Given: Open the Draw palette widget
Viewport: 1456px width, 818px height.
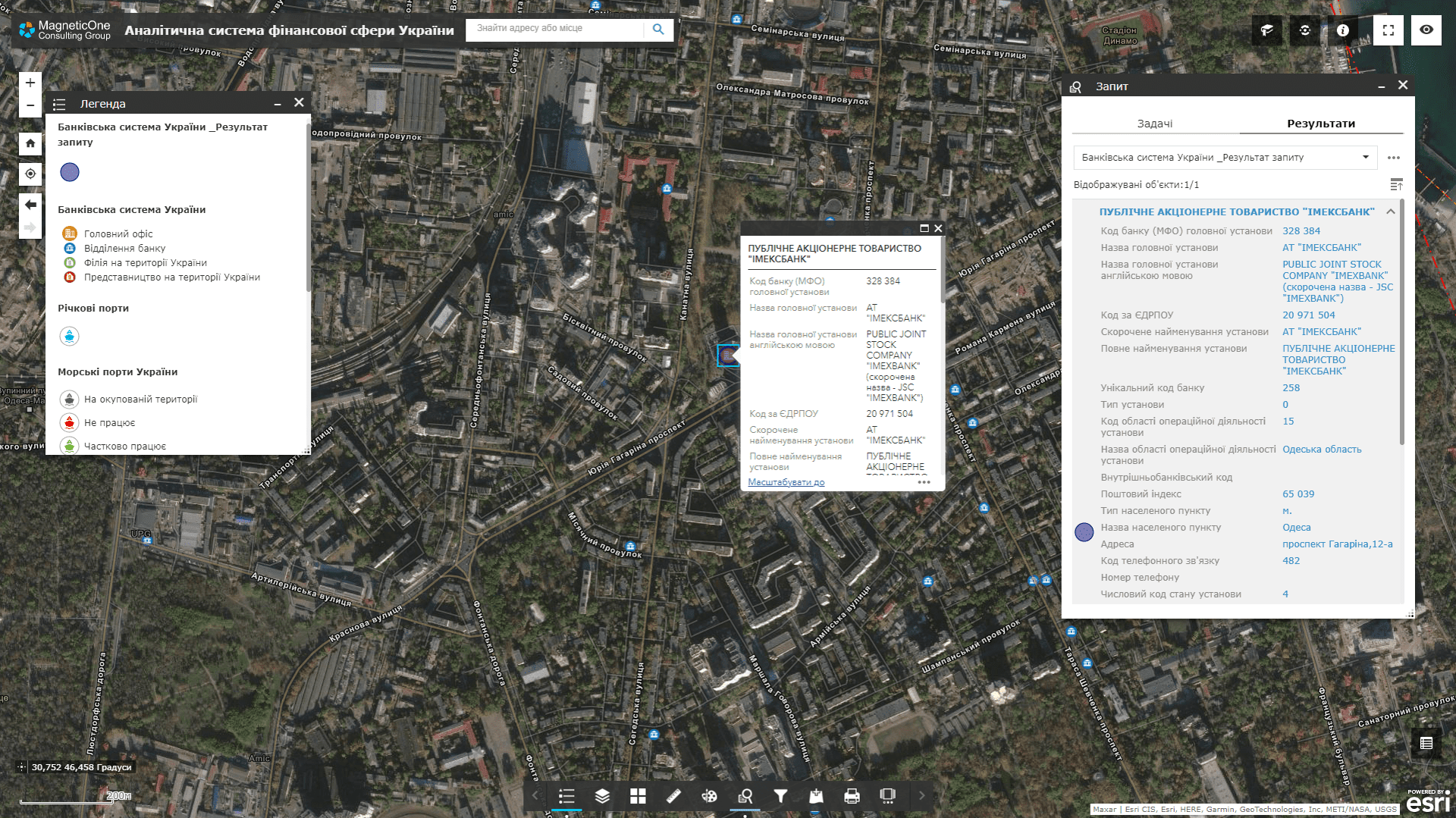Looking at the screenshot, I should [x=709, y=796].
